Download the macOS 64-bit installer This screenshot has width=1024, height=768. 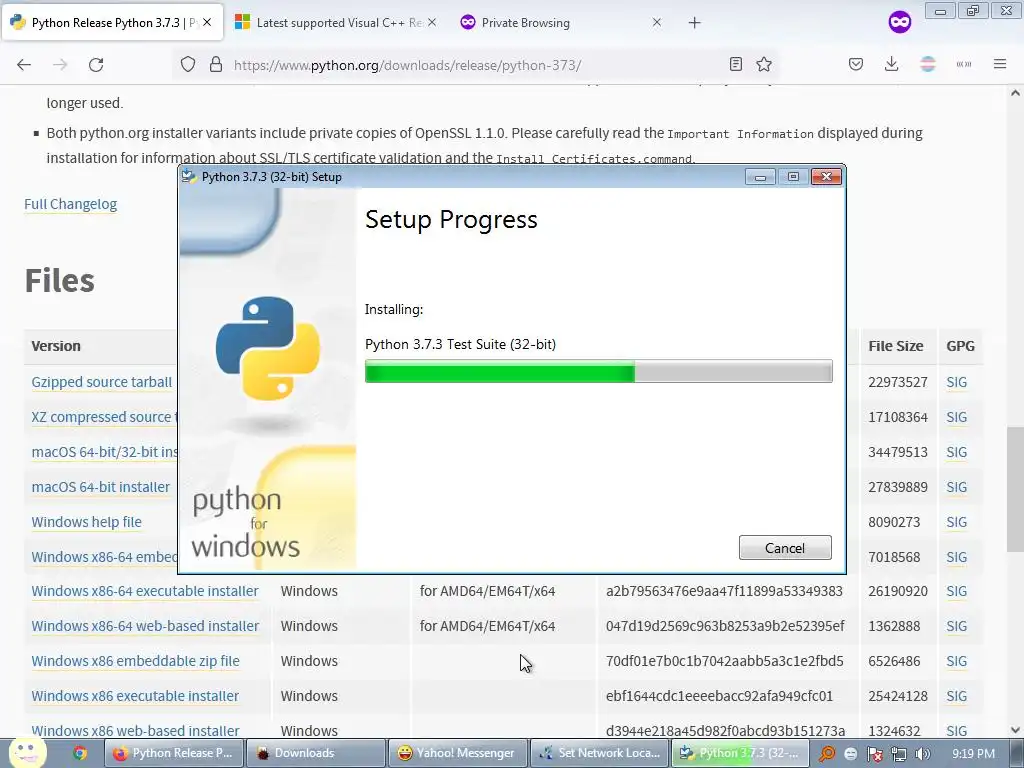(x=101, y=487)
